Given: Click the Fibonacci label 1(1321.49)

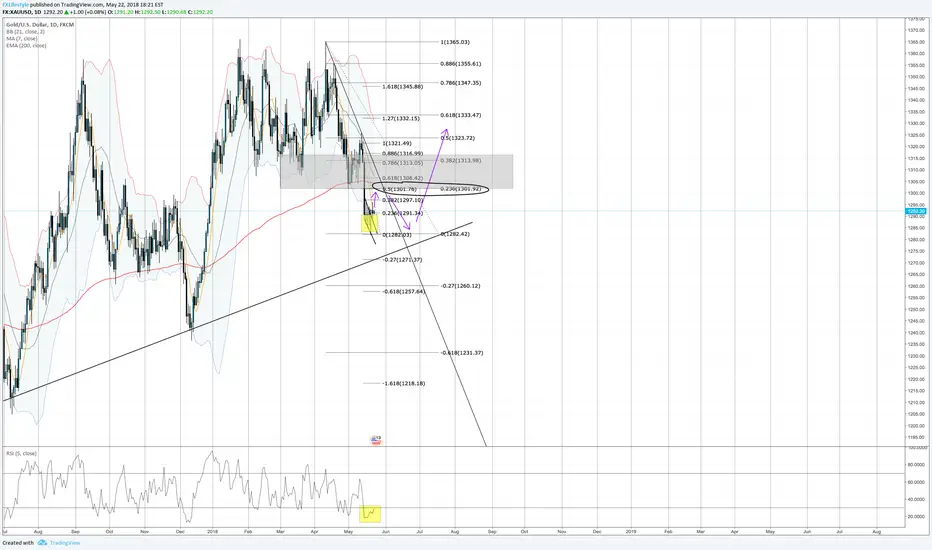Looking at the screenshot, I should click(396, 143).
